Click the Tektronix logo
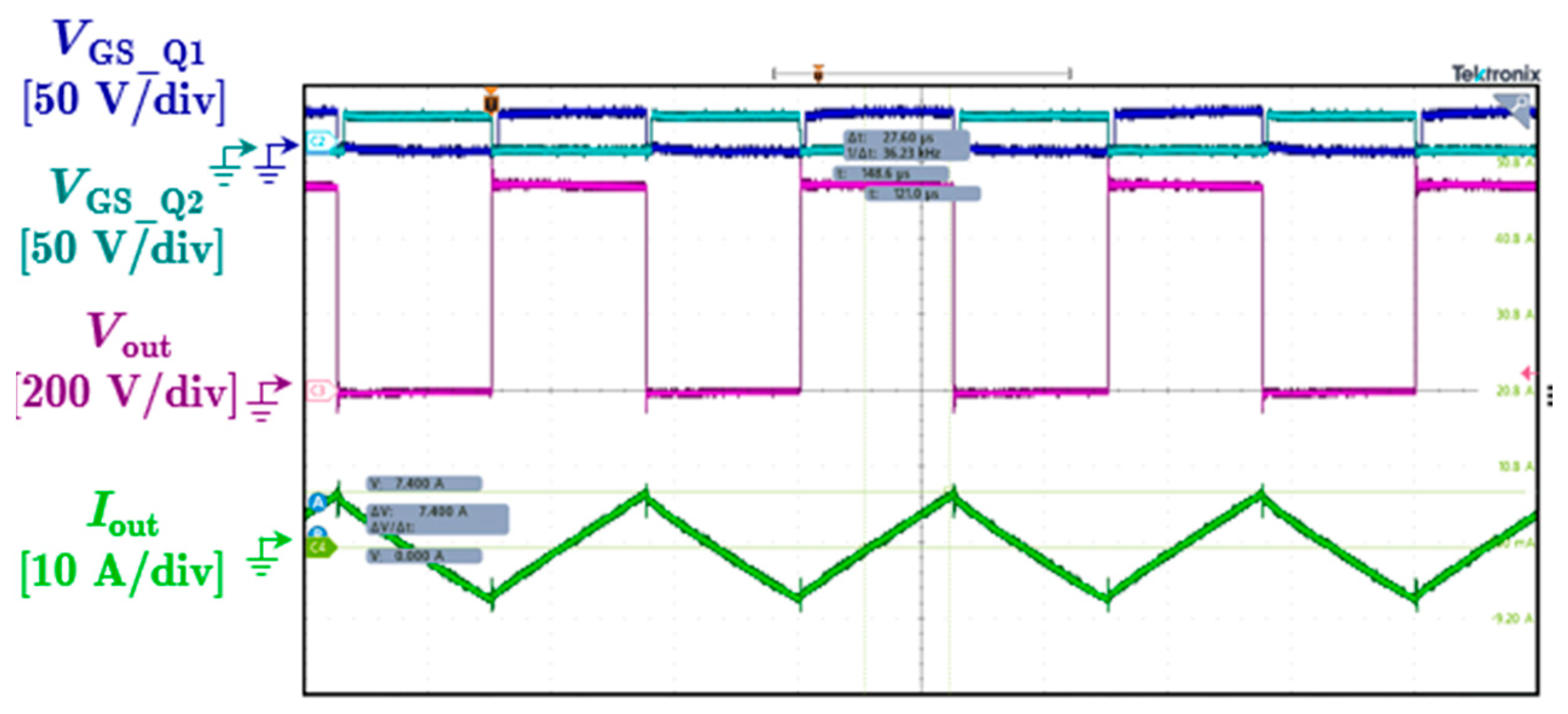Screen dimensions: 1568x714 1496,74
